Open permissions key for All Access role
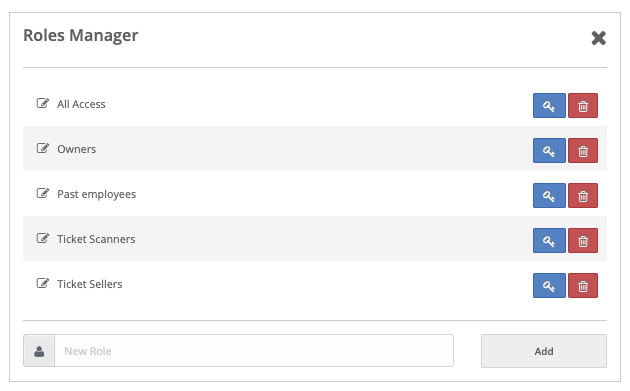The width and height of the screenshot is (630, 391). (x=549, y=106)
